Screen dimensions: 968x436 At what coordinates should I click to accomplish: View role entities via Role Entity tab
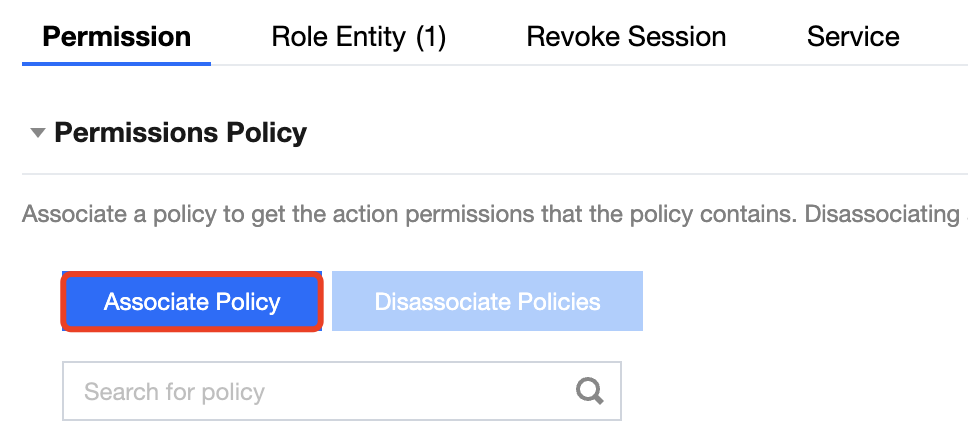tap(358, 37)
